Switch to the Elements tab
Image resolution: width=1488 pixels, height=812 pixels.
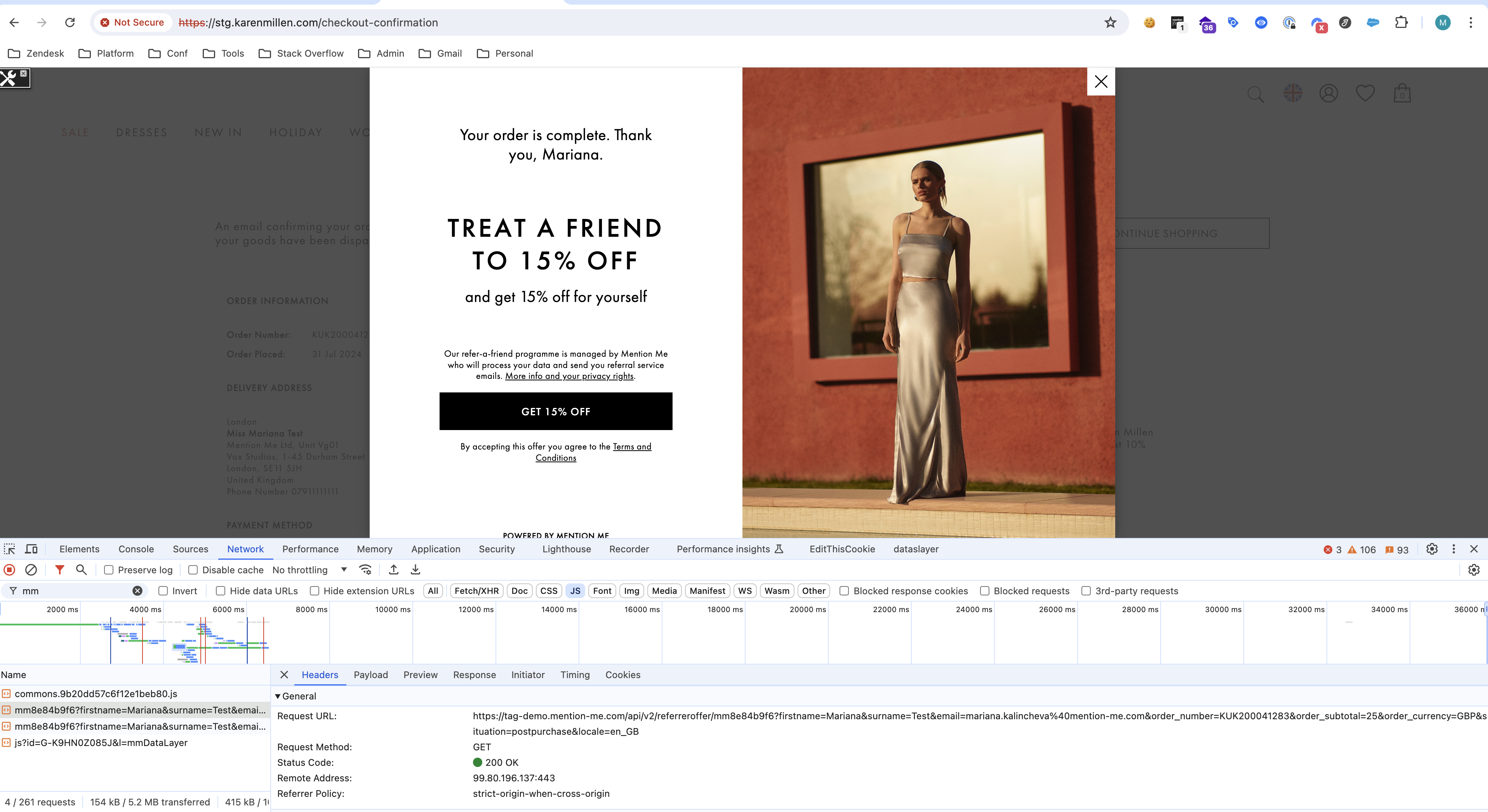[x=79, y=549]
